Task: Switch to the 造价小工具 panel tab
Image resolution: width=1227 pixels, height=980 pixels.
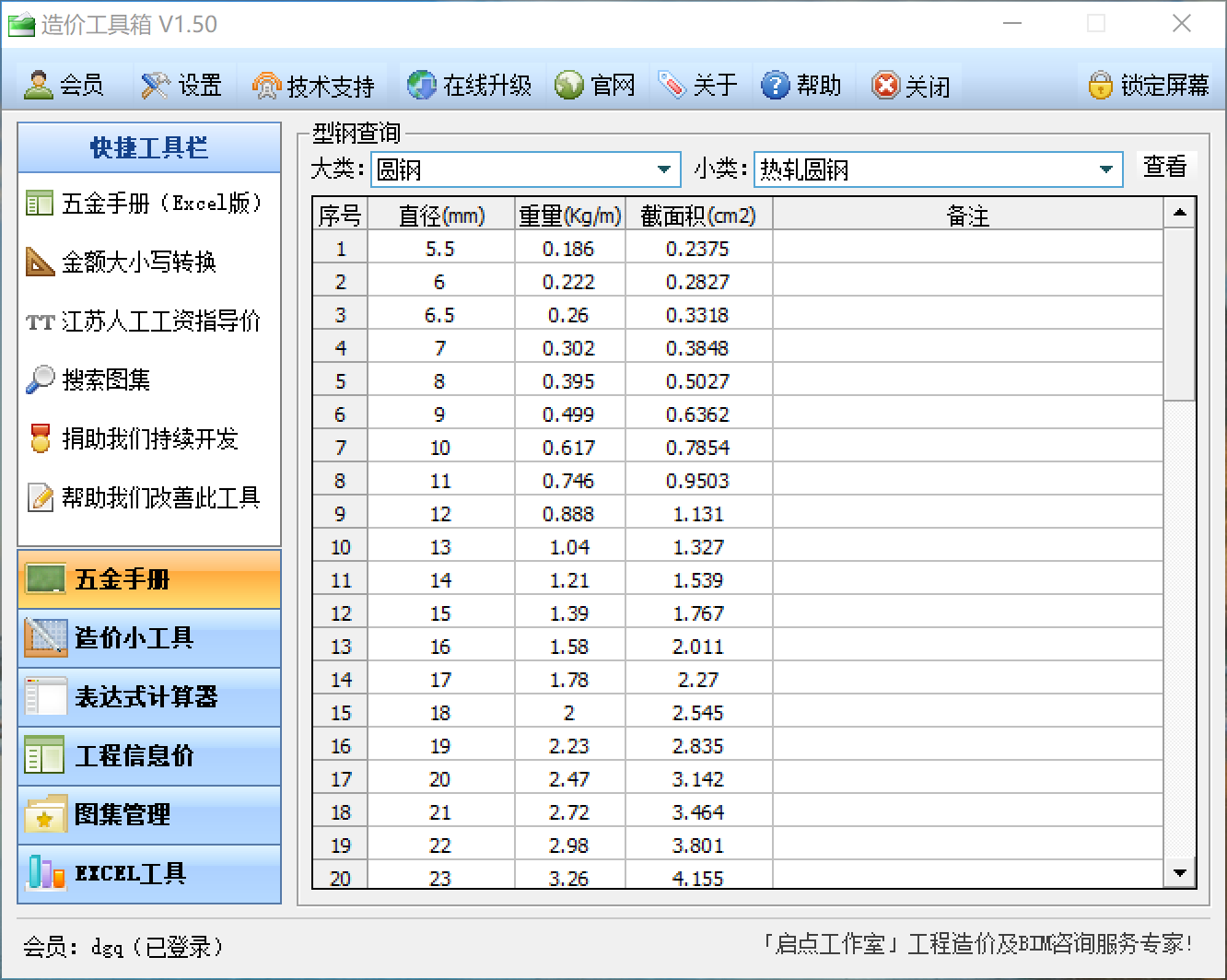Action: pyautogui.click(x=149, y=637)
